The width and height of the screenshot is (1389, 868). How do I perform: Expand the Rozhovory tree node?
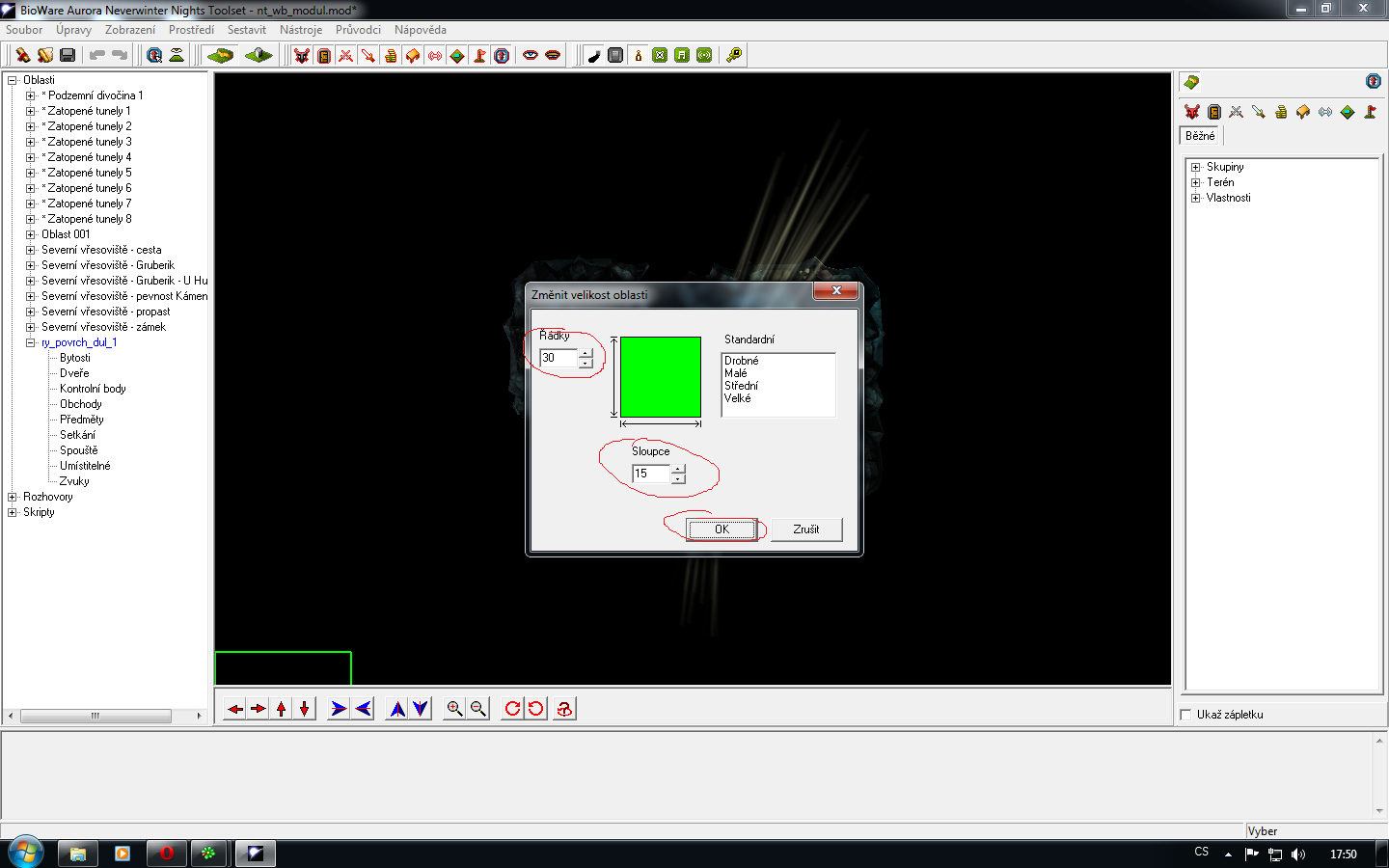point(13,497)
